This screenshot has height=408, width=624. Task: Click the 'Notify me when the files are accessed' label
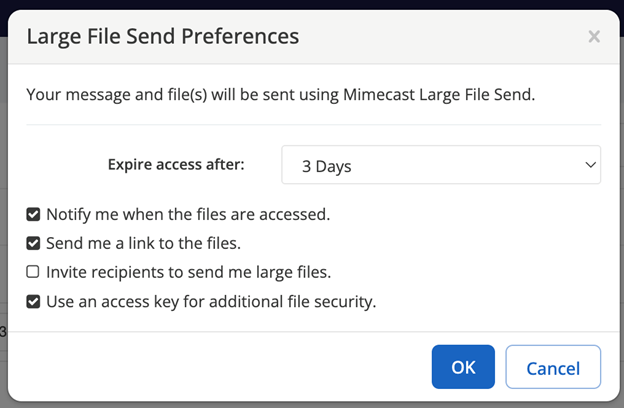[188, 214]
